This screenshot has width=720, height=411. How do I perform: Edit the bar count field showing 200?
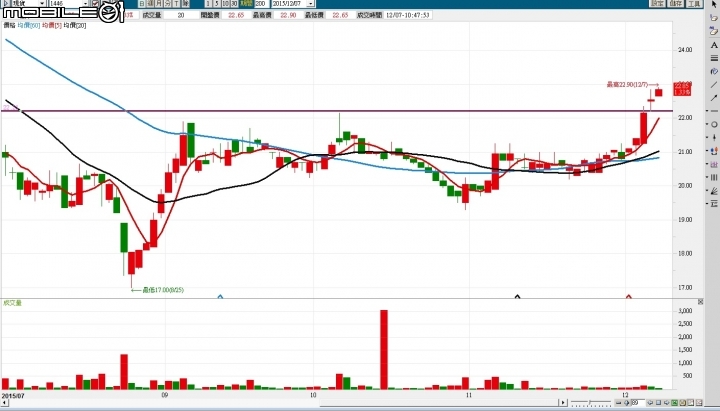(262, 3)
